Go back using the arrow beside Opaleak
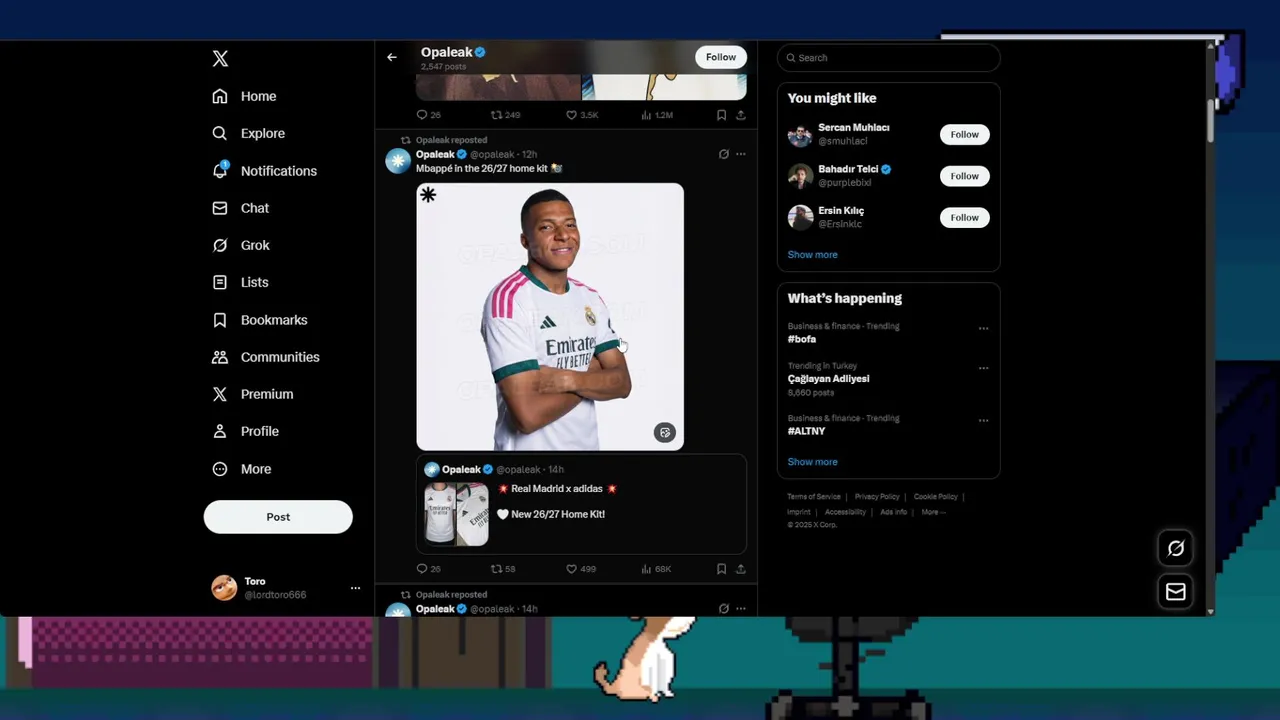This screenshot has width=1280, height=720. pos(392,57)
